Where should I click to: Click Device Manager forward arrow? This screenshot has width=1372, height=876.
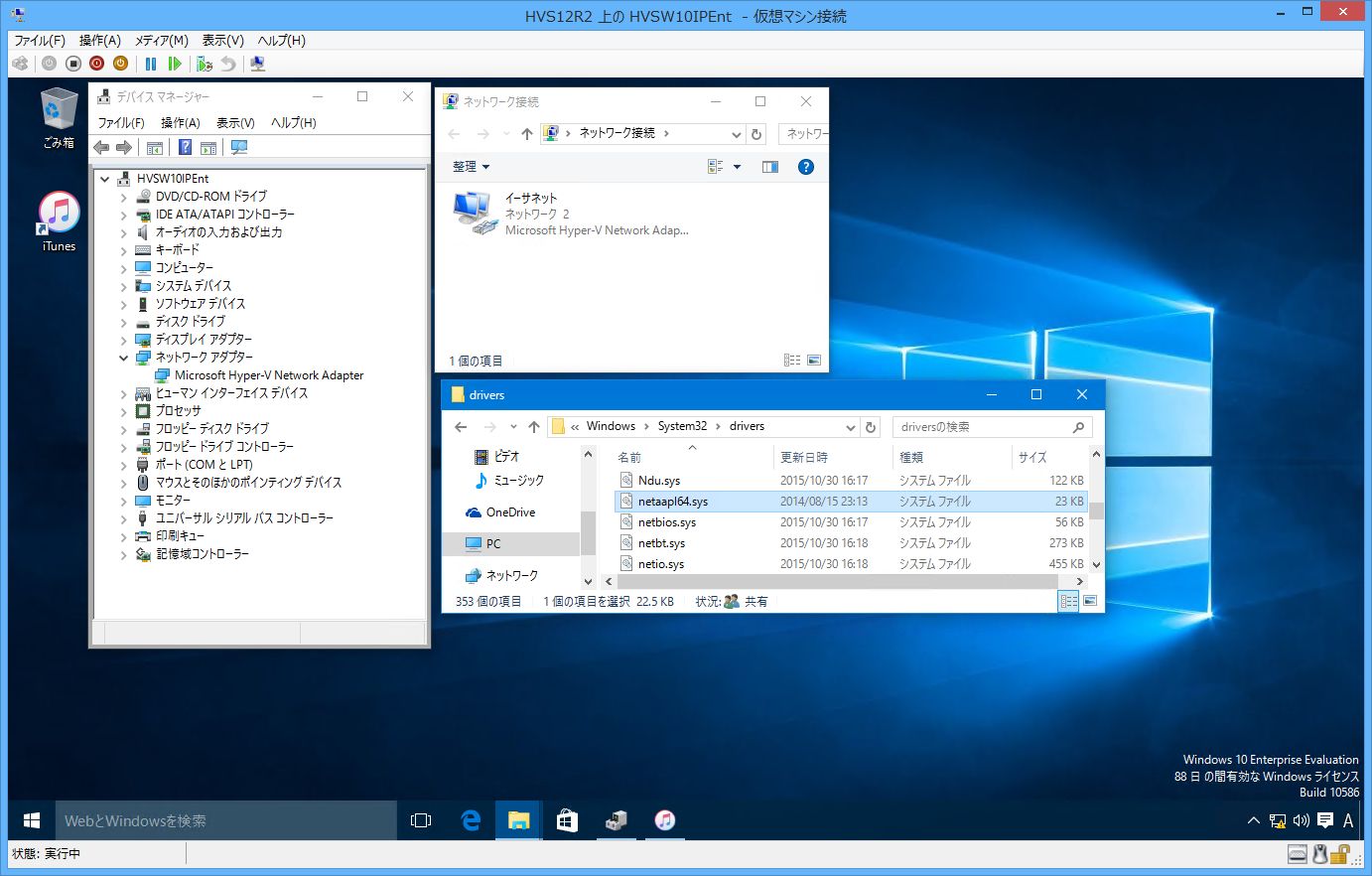coord(124,148)
